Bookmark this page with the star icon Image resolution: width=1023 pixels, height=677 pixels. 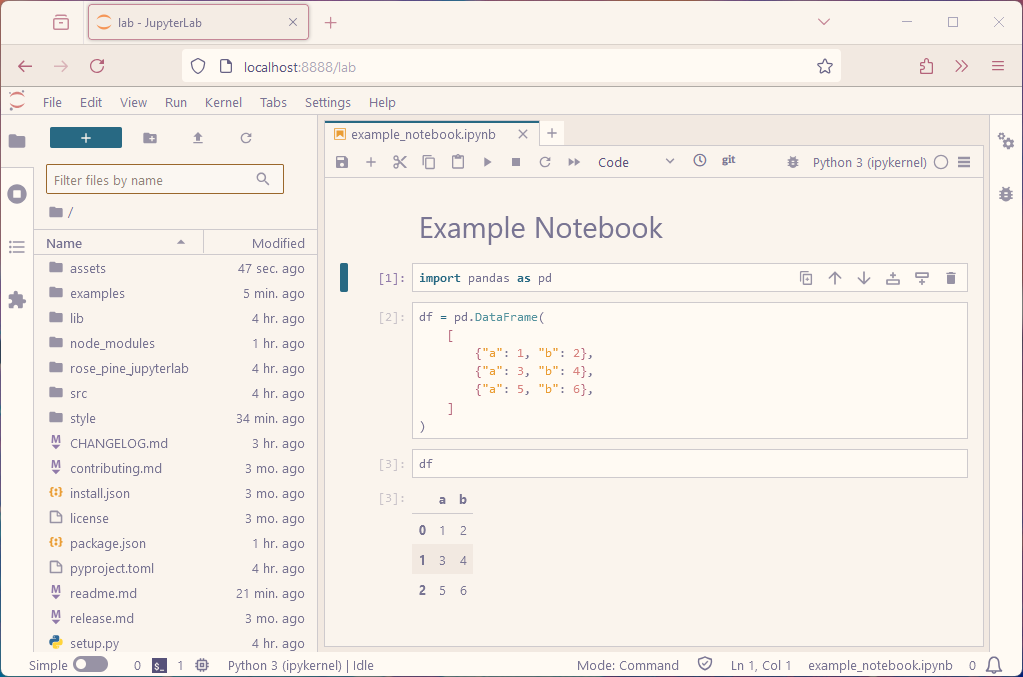[x=825, y=66]
